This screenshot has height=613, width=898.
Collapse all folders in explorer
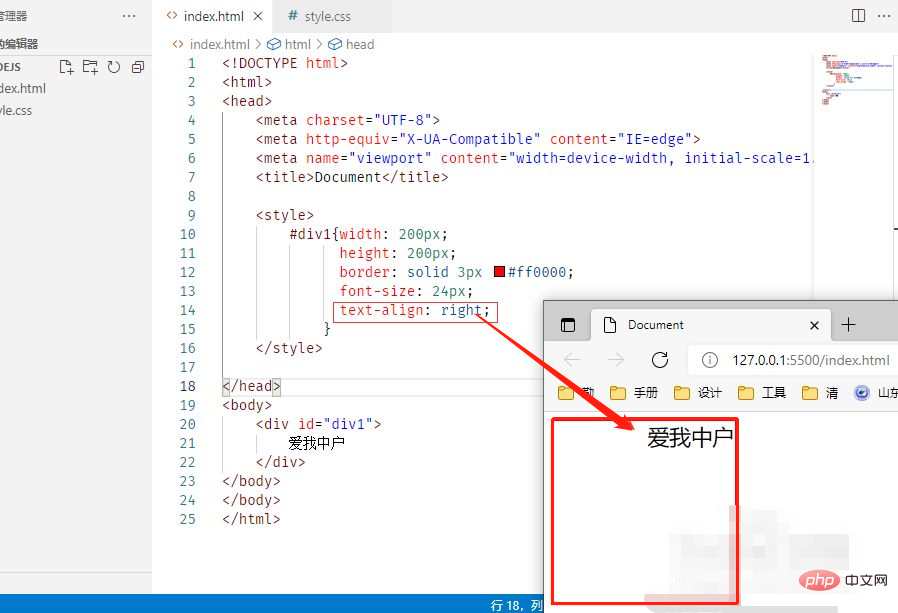137,67
